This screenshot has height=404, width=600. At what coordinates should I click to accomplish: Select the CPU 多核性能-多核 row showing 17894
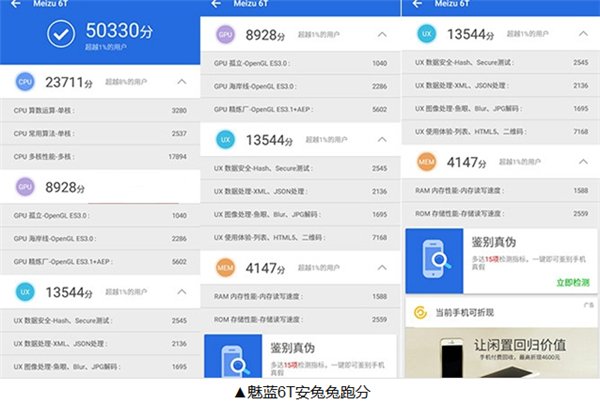(x=102, y=157)
